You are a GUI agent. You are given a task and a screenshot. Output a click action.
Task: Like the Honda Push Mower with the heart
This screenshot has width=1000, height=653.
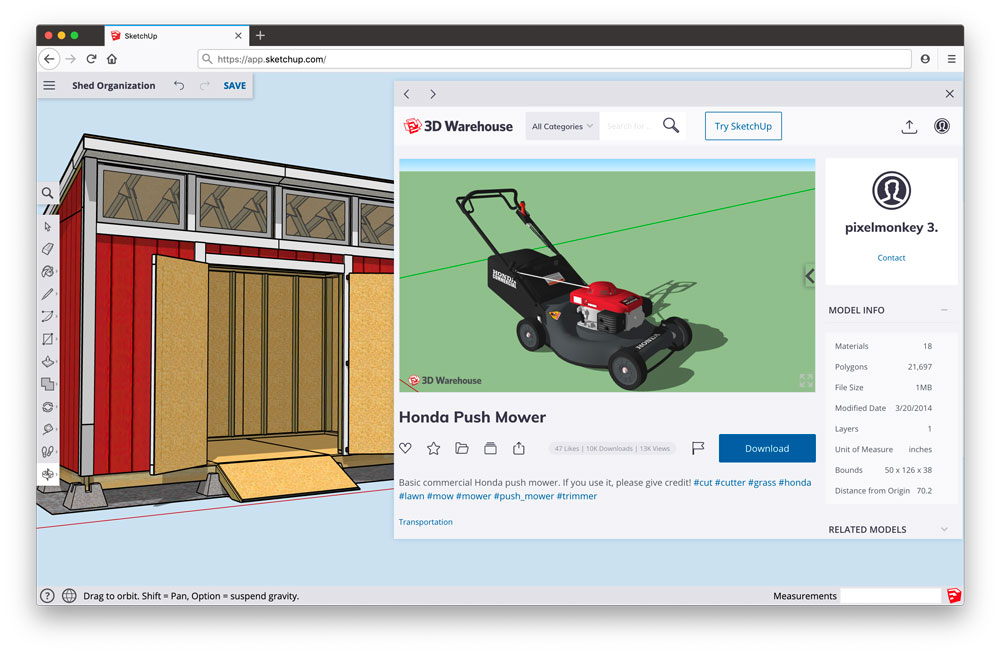[405, 448]
